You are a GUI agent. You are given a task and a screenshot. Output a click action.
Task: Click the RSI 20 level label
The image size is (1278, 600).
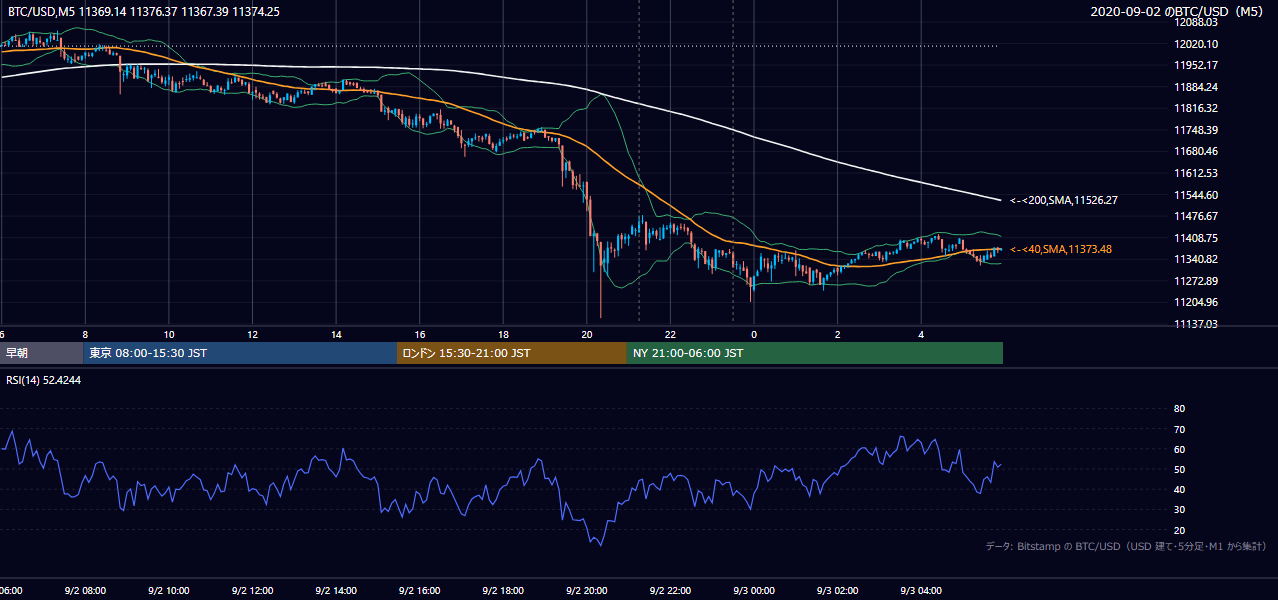1179,530
